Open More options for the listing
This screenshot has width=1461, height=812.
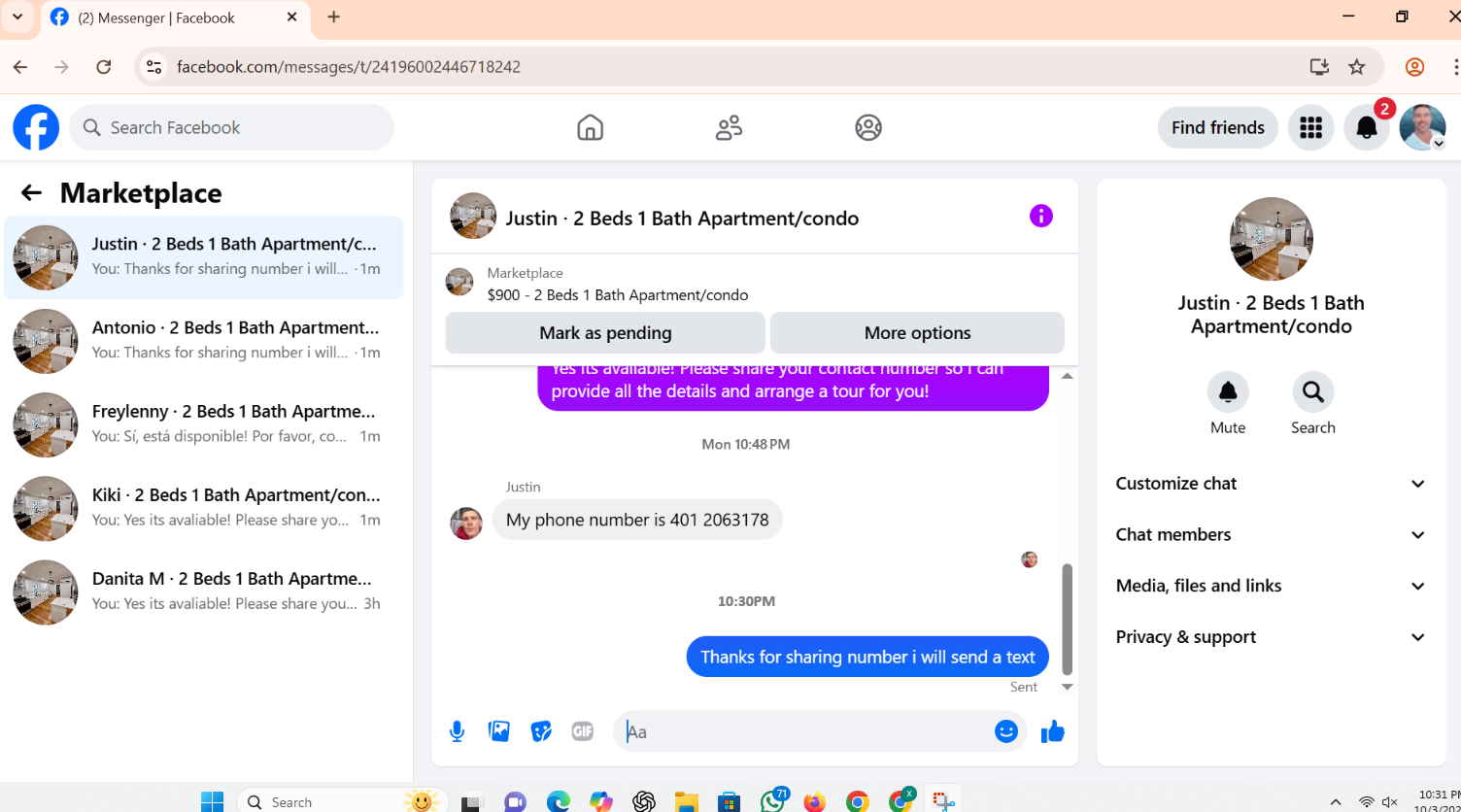(917, 333)
